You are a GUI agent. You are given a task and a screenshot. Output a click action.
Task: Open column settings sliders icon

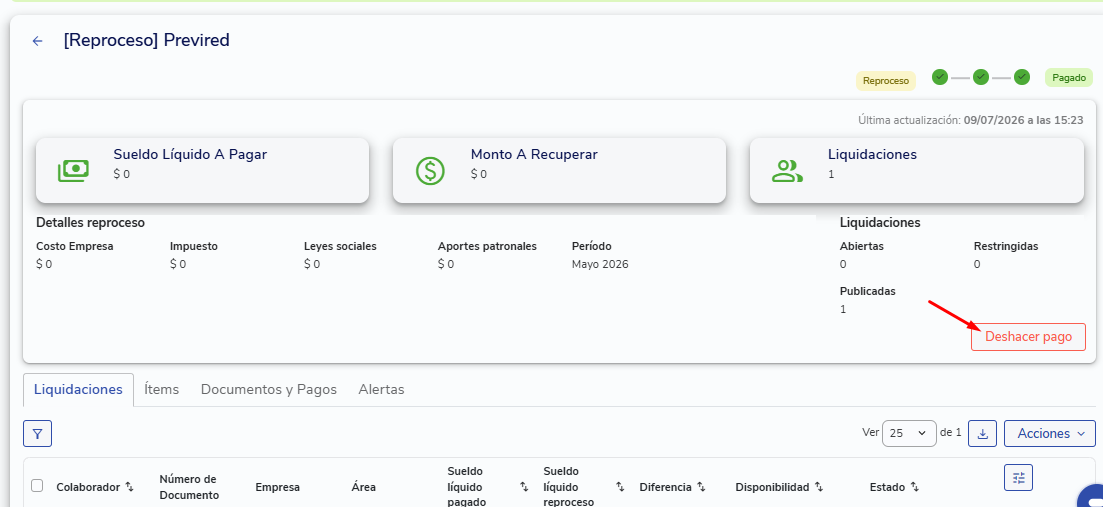pos(1018,478)
